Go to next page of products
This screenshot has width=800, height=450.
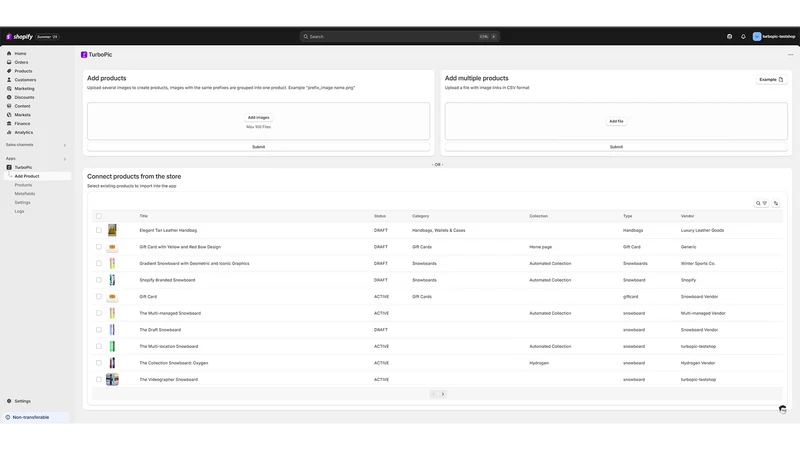pyautogui.click(x=443, y=394)
